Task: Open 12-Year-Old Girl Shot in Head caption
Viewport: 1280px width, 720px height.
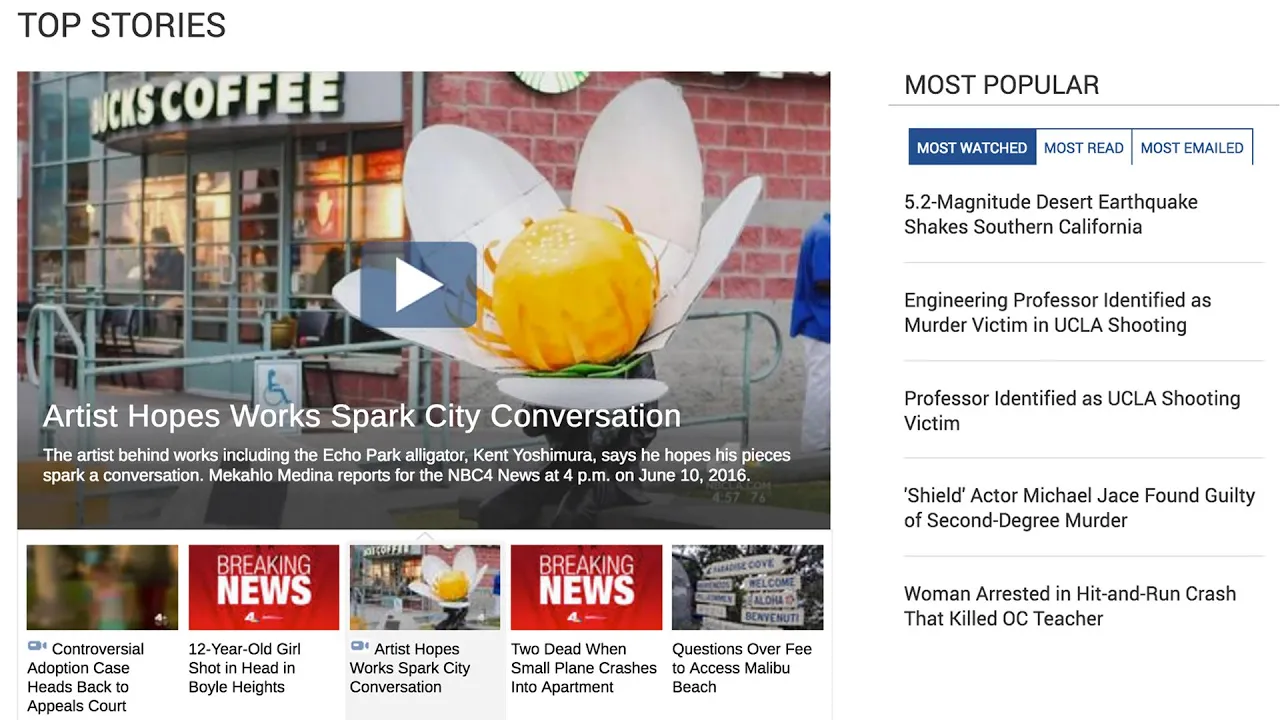Action: coord(245,668)
